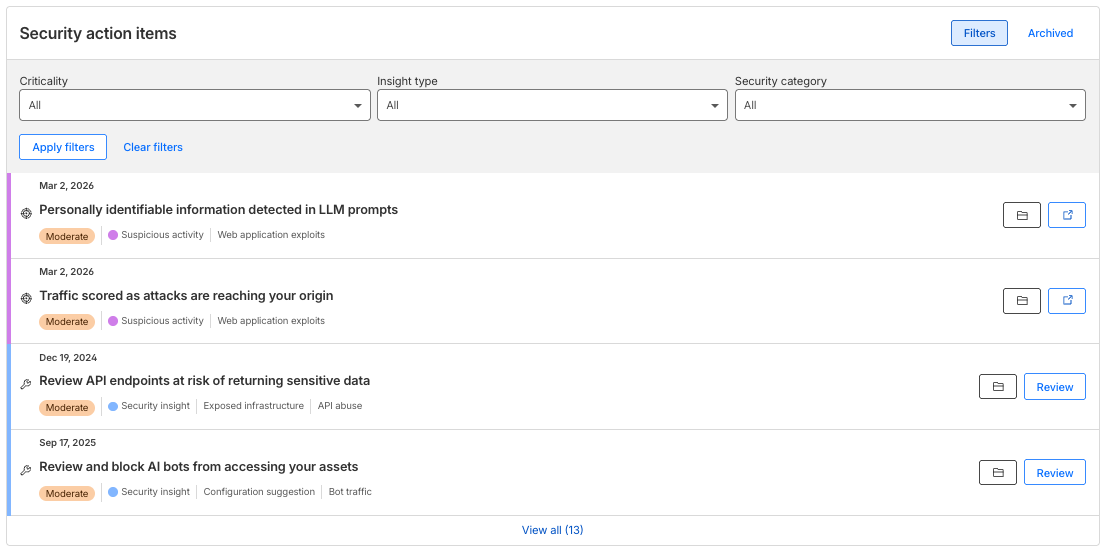This screenshot has height=555, width=1104.
Task: Open external link for traffic scored as attacks
Action: pos(1066,301)
